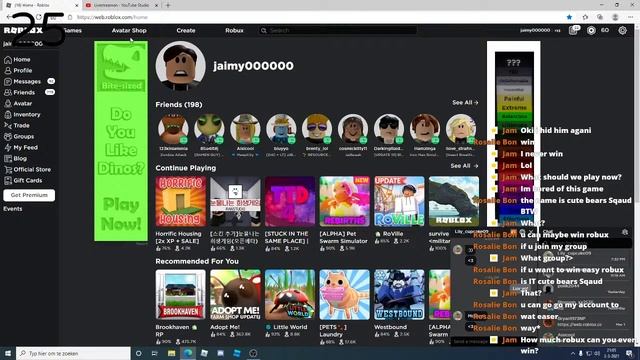Reload the page with the refresh icon
Viewport: 640px width, 360px height.
click(x=39, y=17)
